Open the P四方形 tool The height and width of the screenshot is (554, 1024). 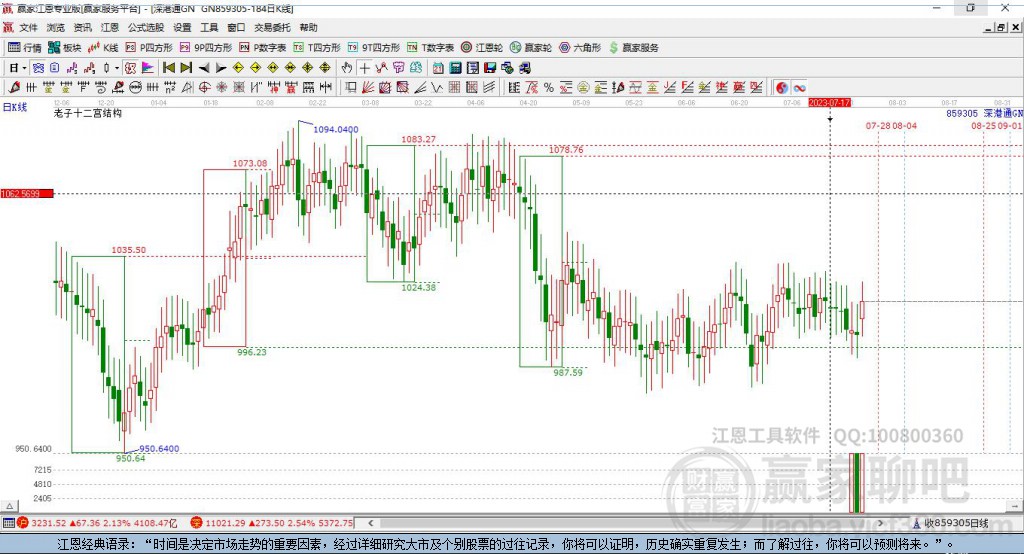pyautogui.click(x=149, y=48)
